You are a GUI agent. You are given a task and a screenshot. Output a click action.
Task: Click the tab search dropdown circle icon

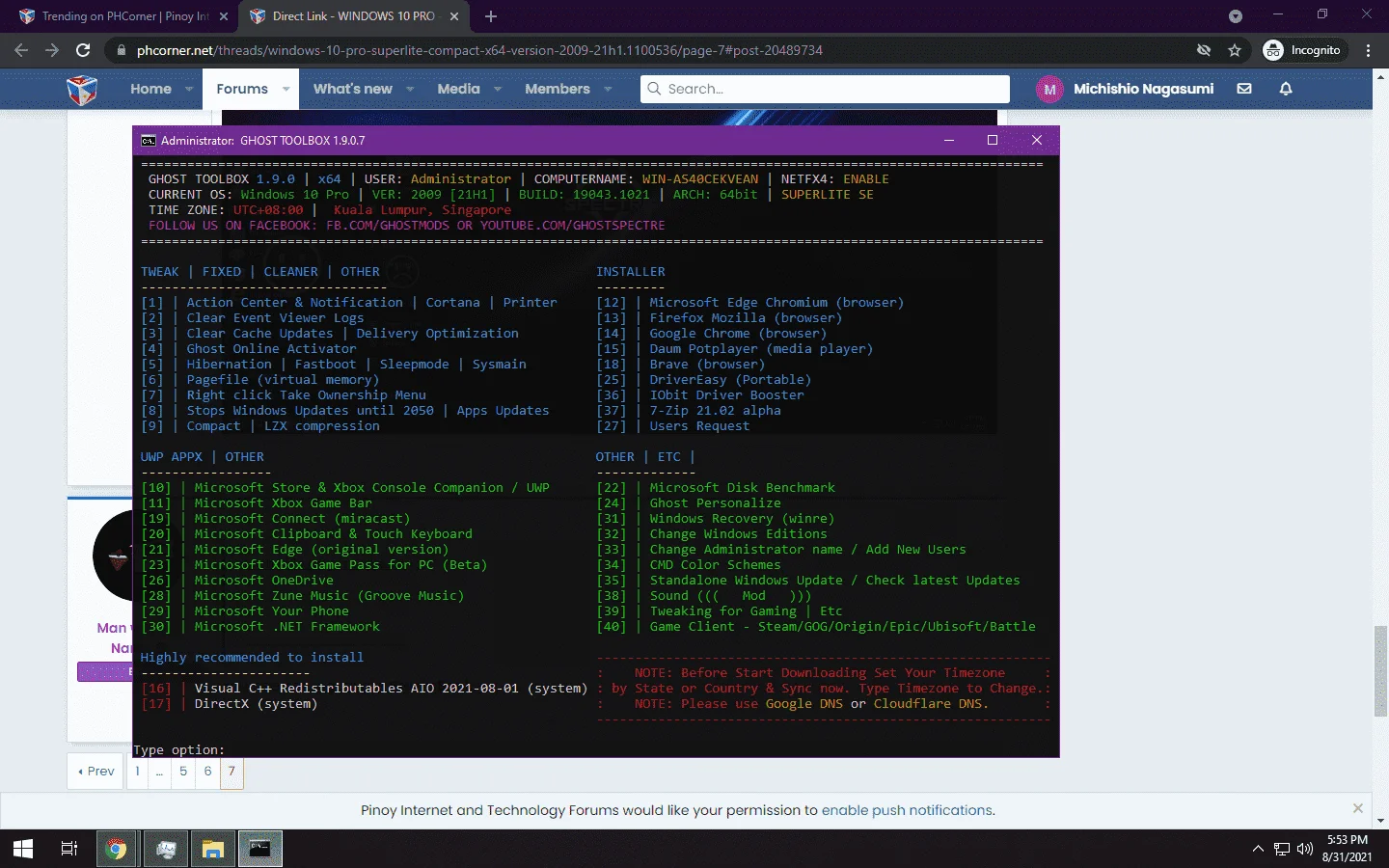click(x=1236, y=16)
